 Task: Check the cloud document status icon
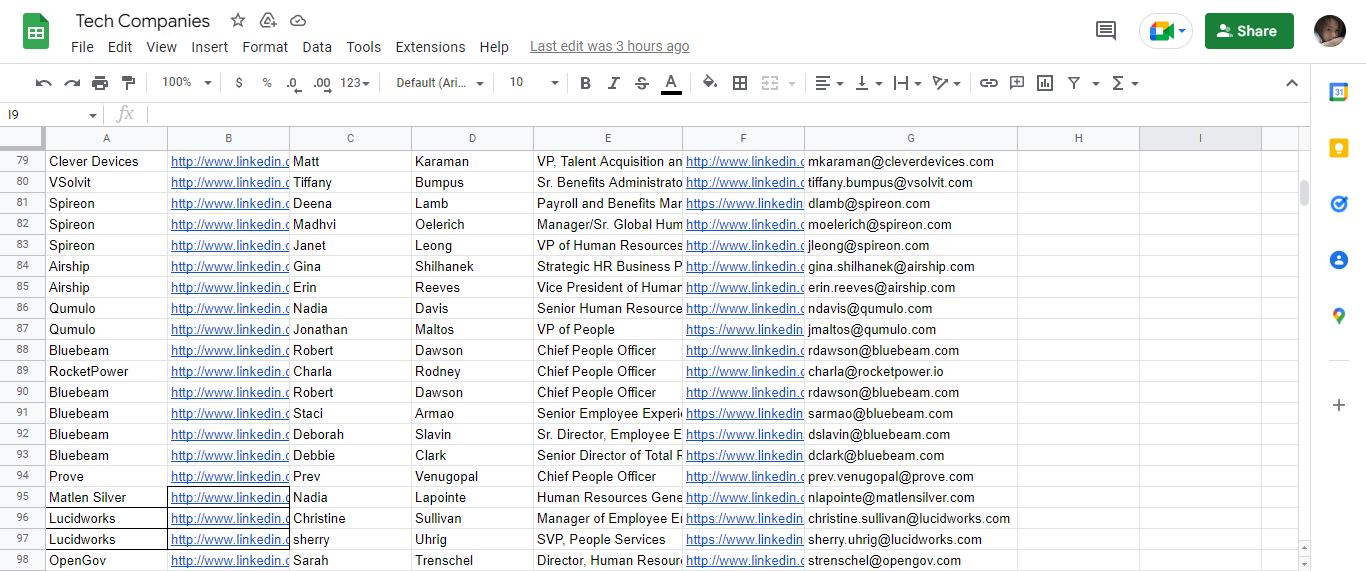point(298,20)
